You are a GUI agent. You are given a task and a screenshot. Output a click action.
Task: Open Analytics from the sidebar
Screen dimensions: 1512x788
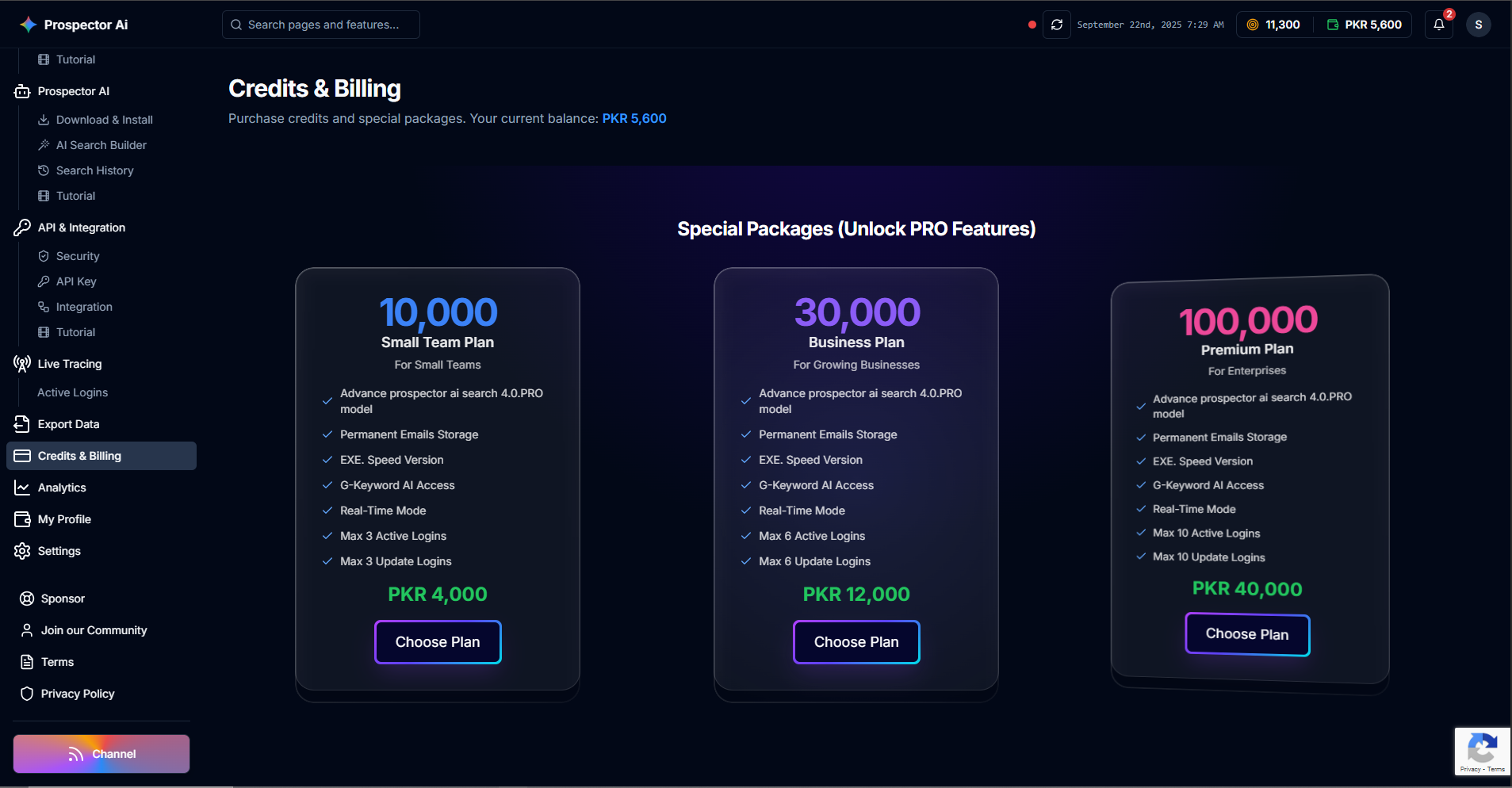[62, 488]
